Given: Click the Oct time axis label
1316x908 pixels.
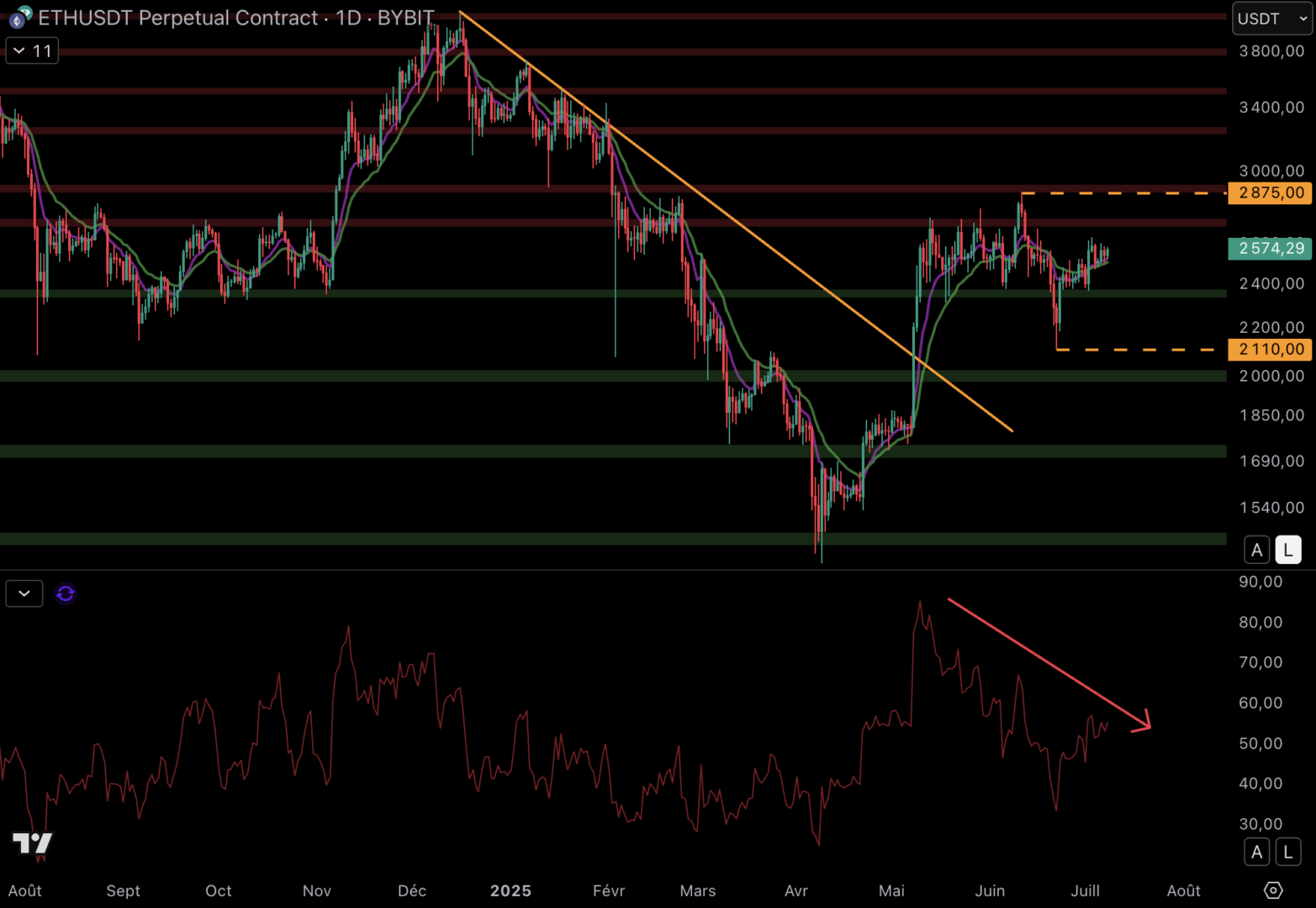Looking at the screenshot, I should tap(219, 890).
